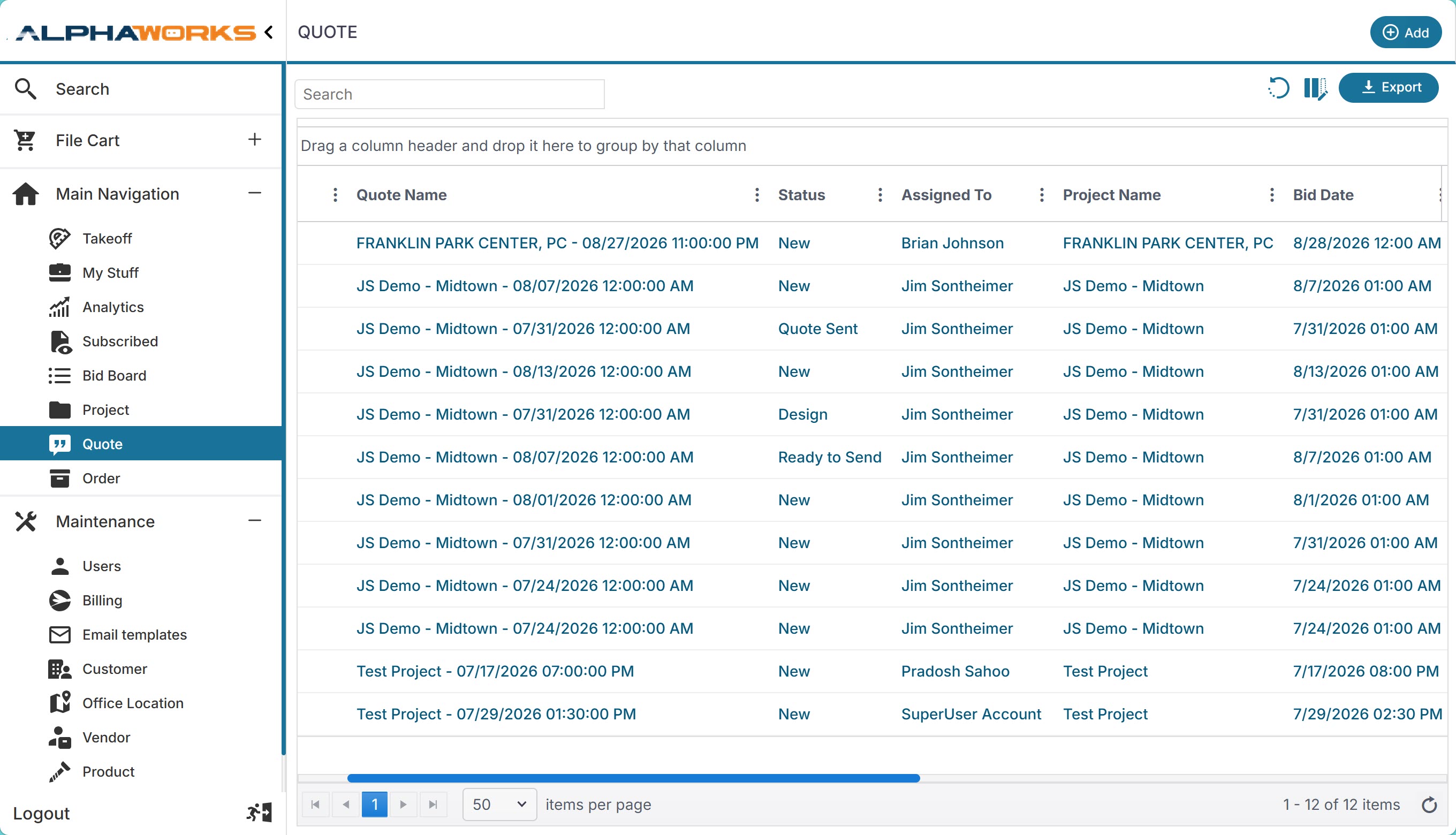1456x835 pixels.
Task: Click the Logout running-person icon
Action: point(259,813)
